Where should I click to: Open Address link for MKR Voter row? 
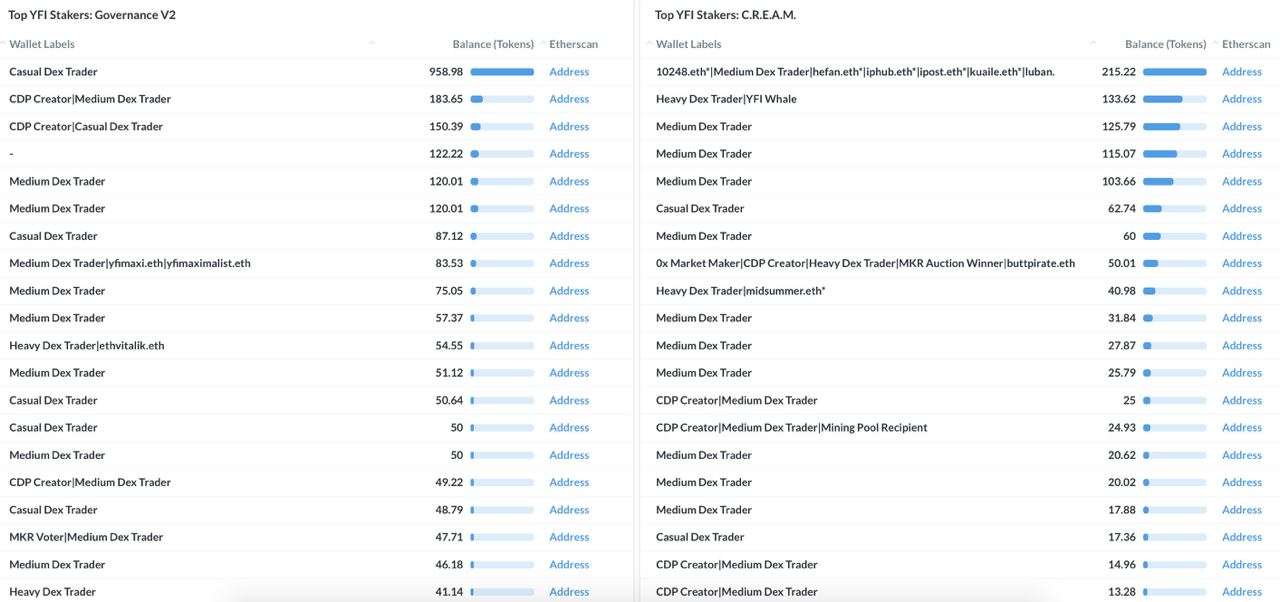coord(569,537)
